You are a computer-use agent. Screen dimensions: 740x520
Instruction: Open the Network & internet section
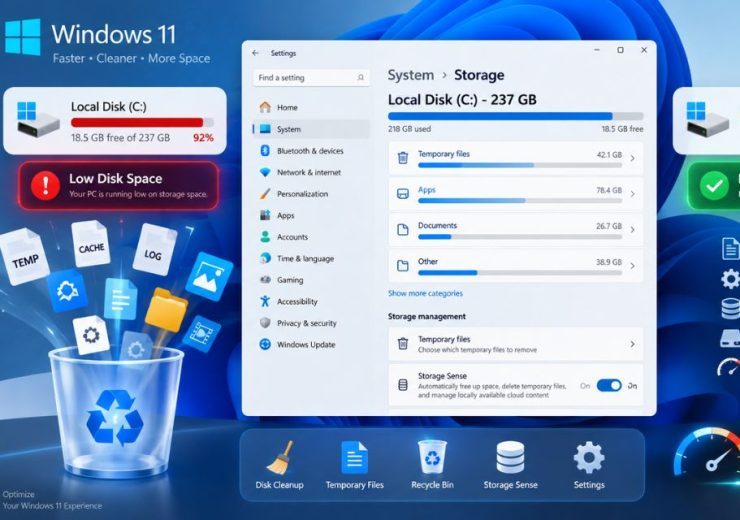coord(311,172)
